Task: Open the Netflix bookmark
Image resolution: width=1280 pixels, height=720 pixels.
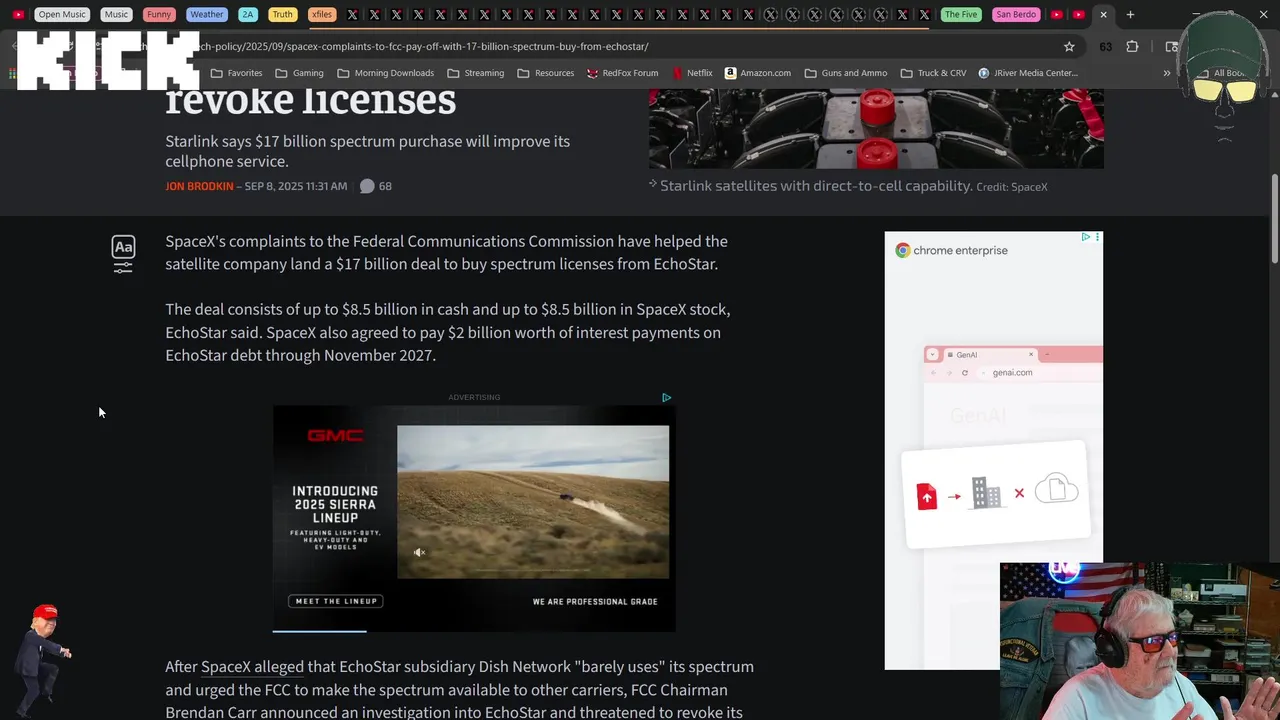Action: point(692,73)
